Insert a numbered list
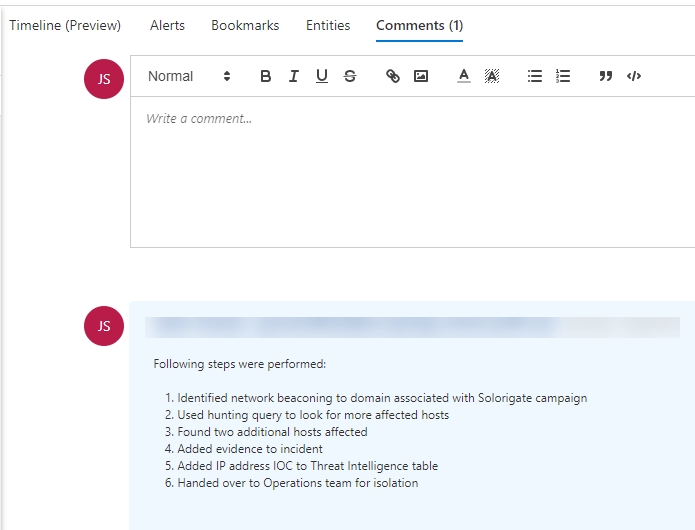 tap(563, 76)
